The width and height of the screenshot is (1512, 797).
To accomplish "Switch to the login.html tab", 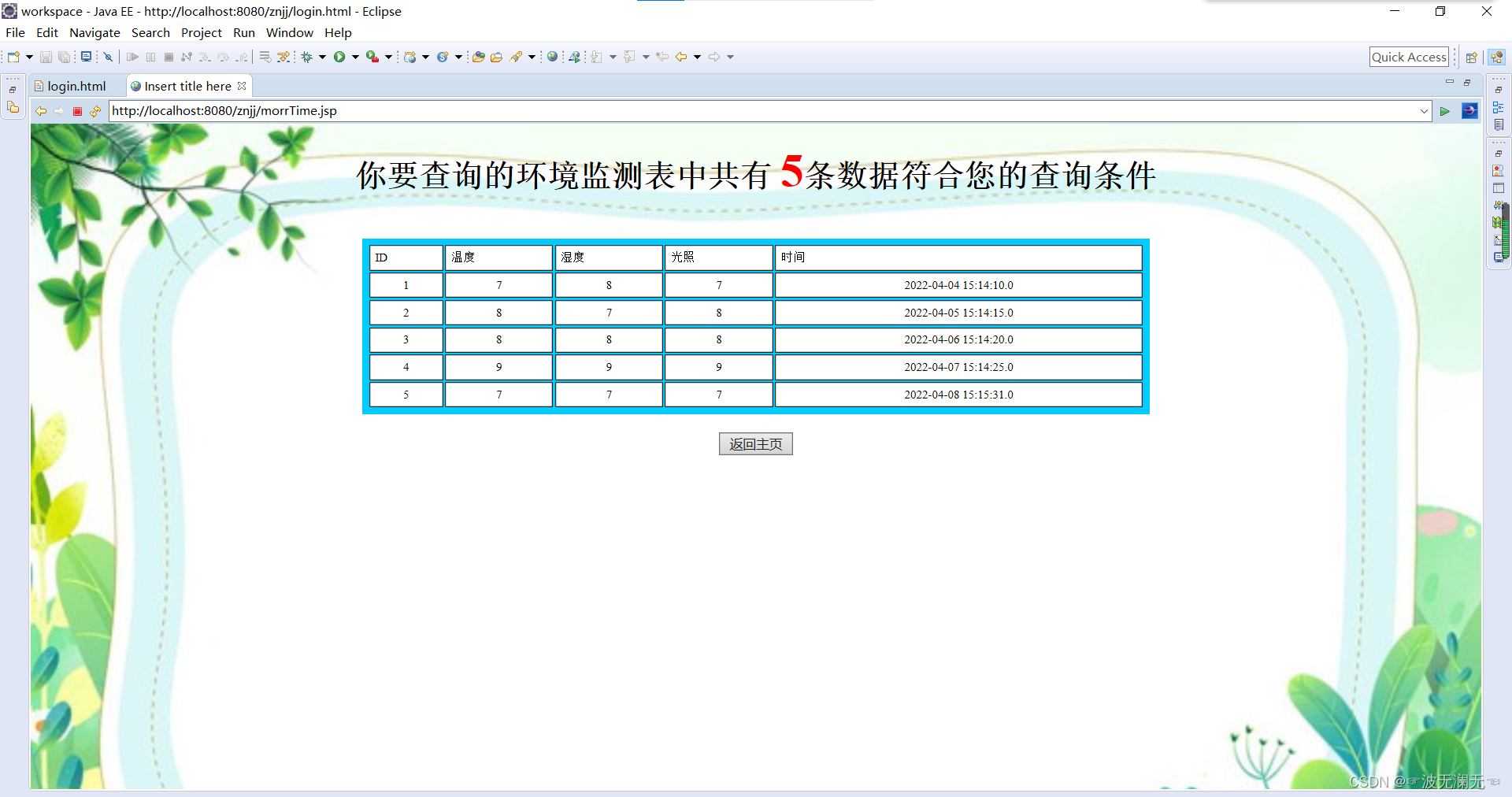I will (75, 86).
